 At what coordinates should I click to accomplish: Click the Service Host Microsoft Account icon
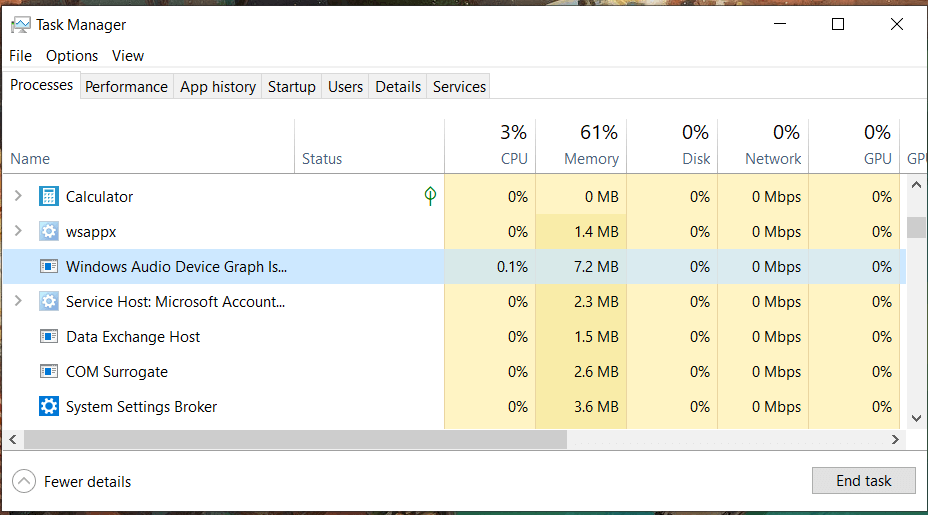coord(49,301)
